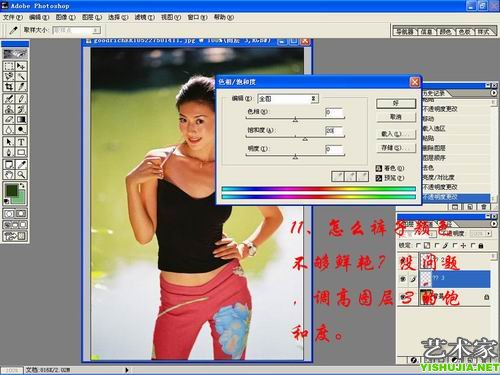The width and height of the screenshot is (500, 375).
Task: Select the Blur tool
Action: point(9,130)
